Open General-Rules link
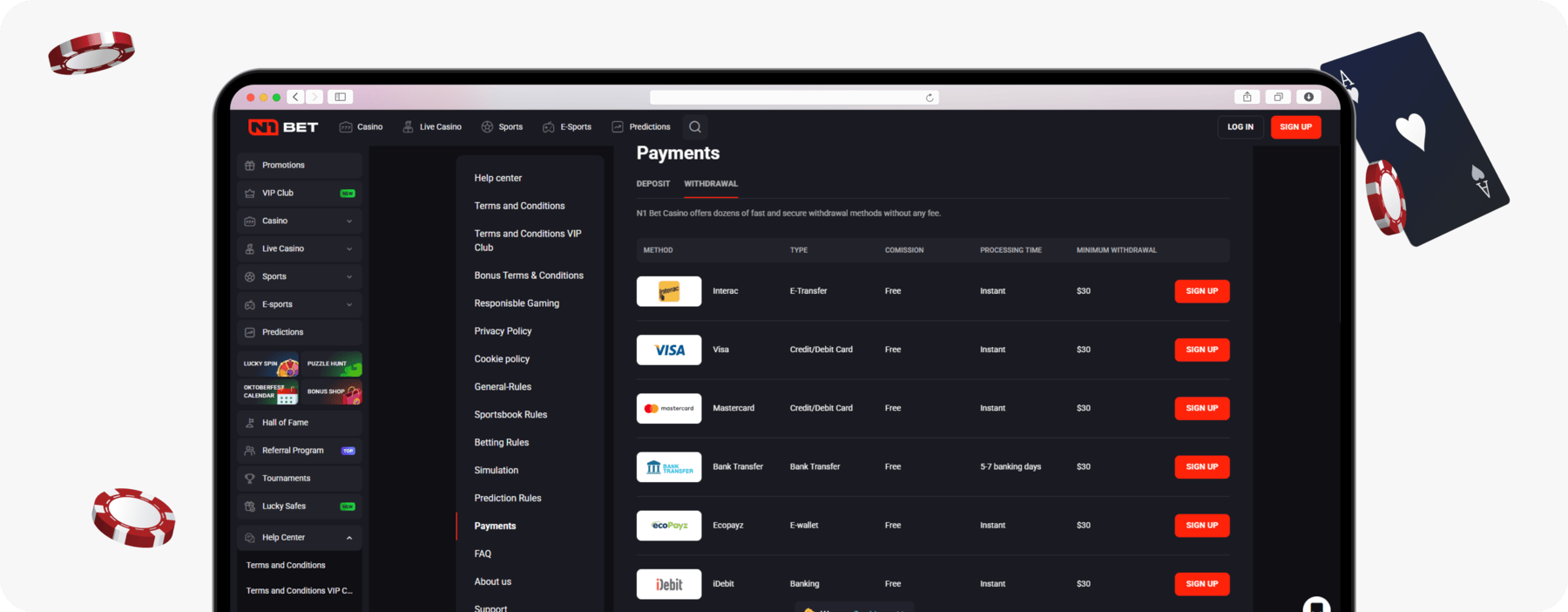Screen dimensions: 1568x612 tap(503, 387)
